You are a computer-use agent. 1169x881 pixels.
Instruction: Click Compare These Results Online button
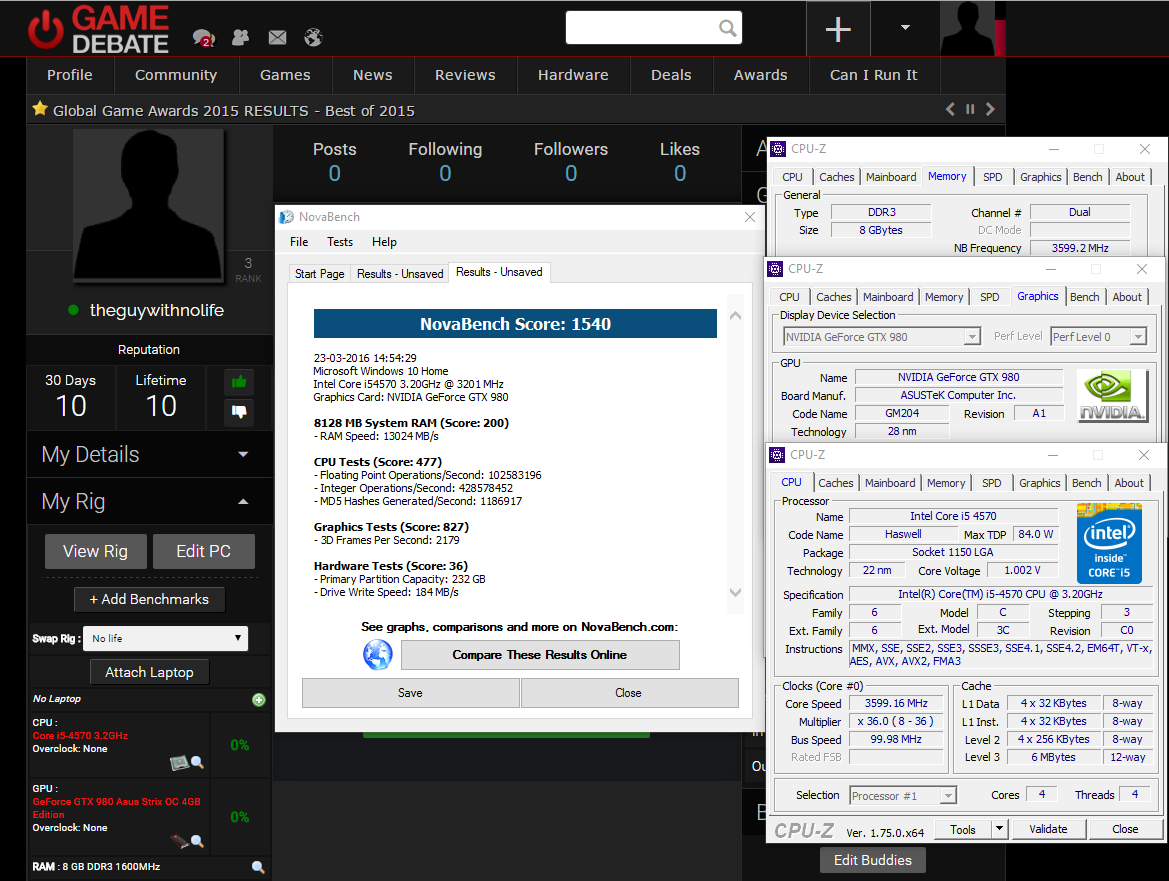point(540,654)
